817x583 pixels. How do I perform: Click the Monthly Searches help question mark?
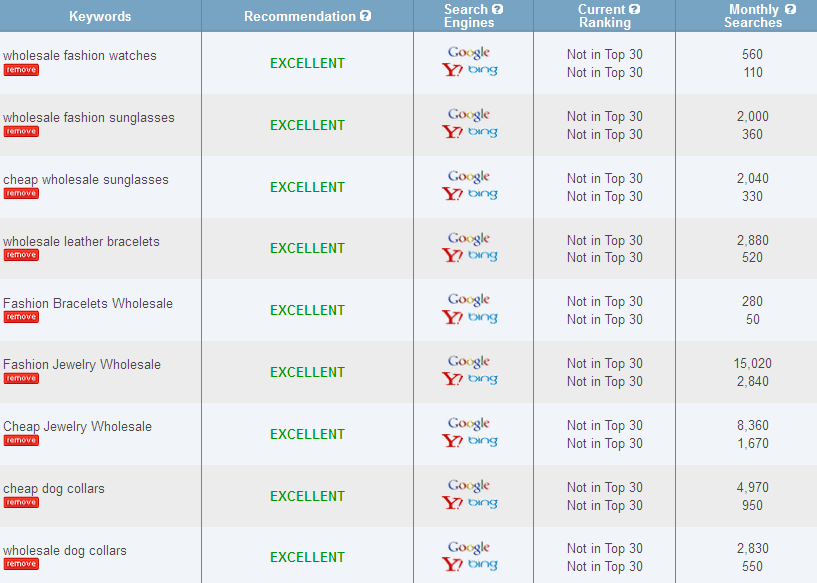click(x=790, y=9)
